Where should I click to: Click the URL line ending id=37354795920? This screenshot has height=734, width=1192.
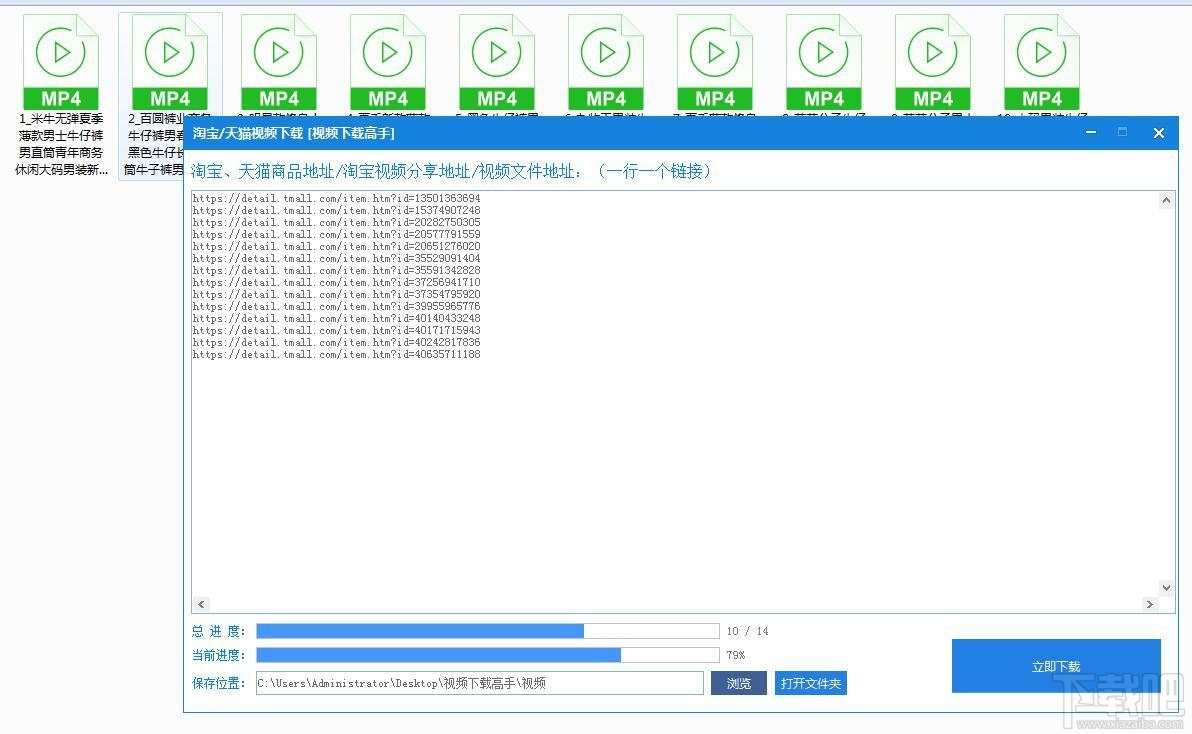tap(336, 294)
